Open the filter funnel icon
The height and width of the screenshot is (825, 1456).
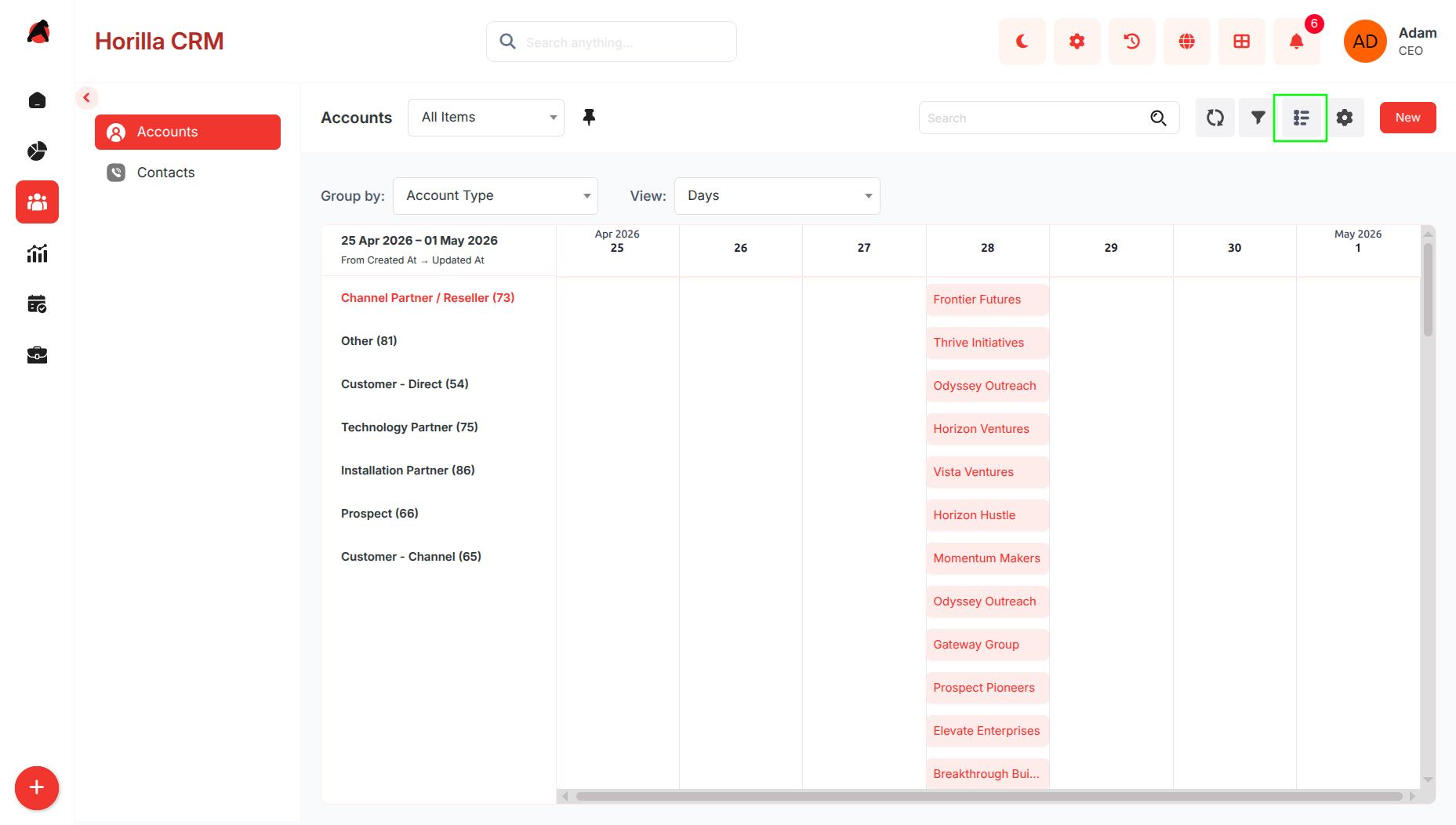pyautogui.click(x=1258, y=118)
